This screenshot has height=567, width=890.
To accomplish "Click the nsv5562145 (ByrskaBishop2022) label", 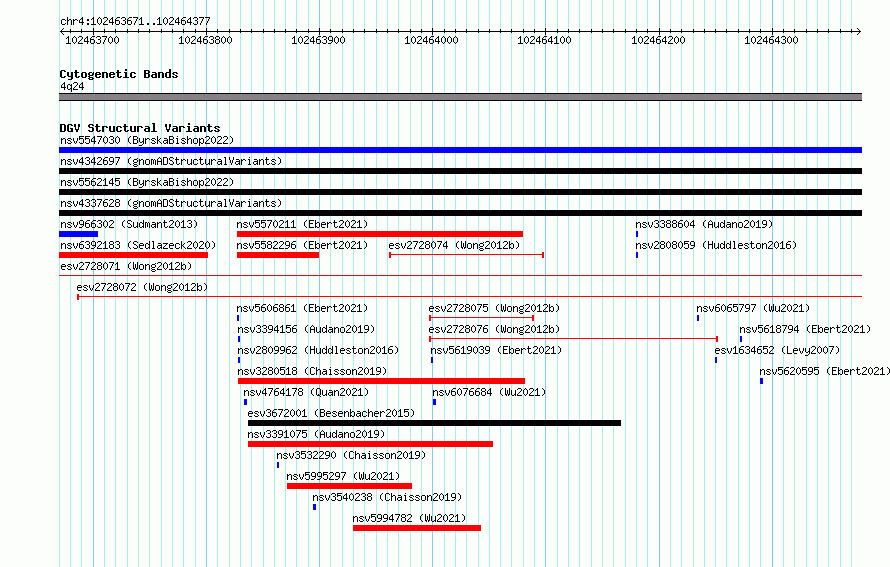I will click(147, 182).
